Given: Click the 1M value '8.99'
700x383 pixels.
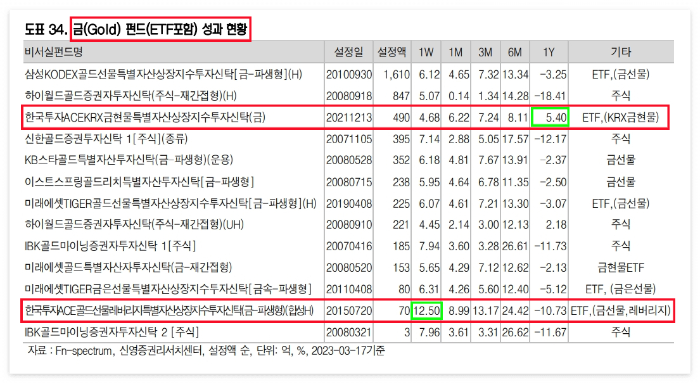Looking at the screenshot, I should click(459, 311).
